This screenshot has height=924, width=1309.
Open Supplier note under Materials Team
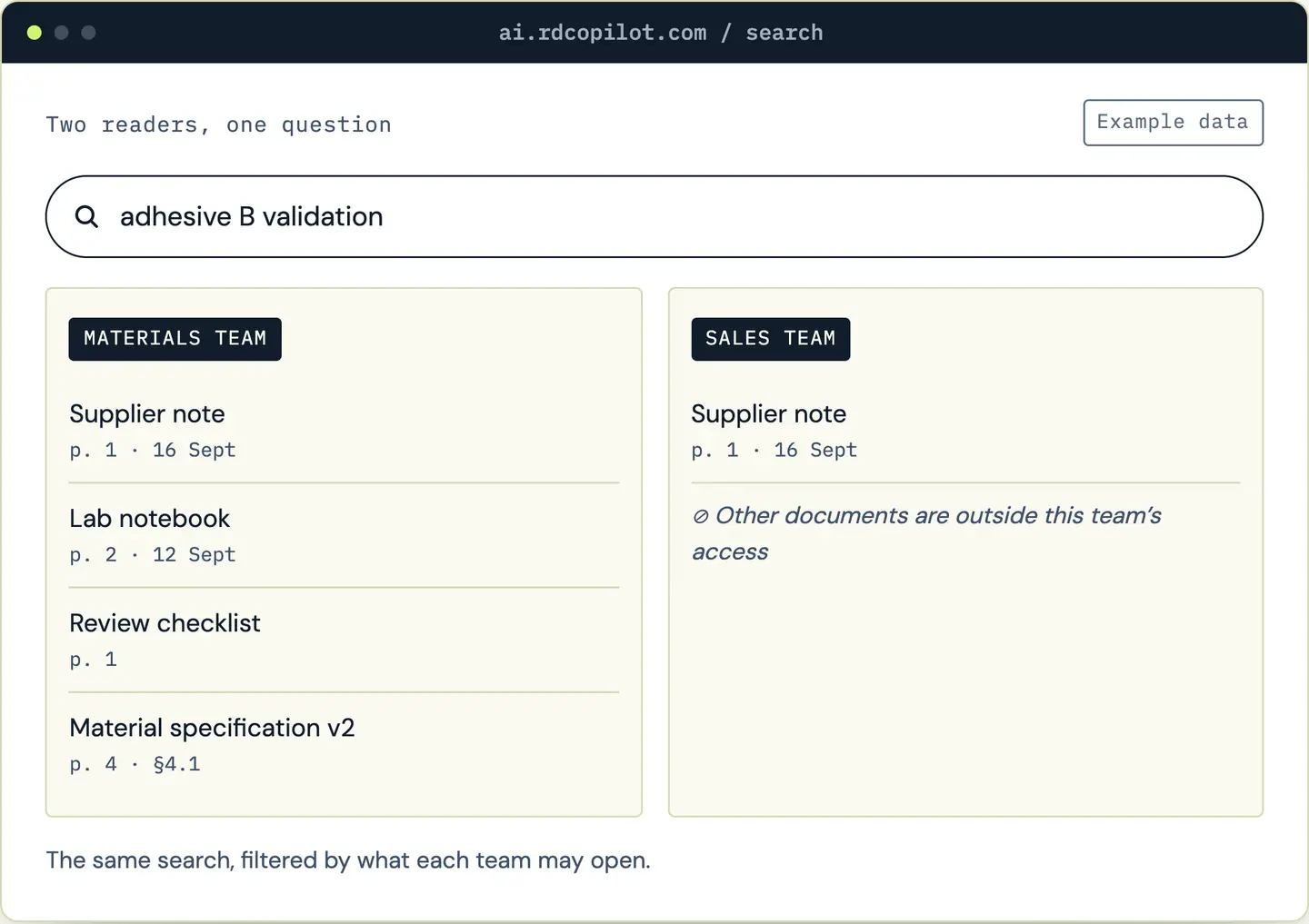pos(147,414)
